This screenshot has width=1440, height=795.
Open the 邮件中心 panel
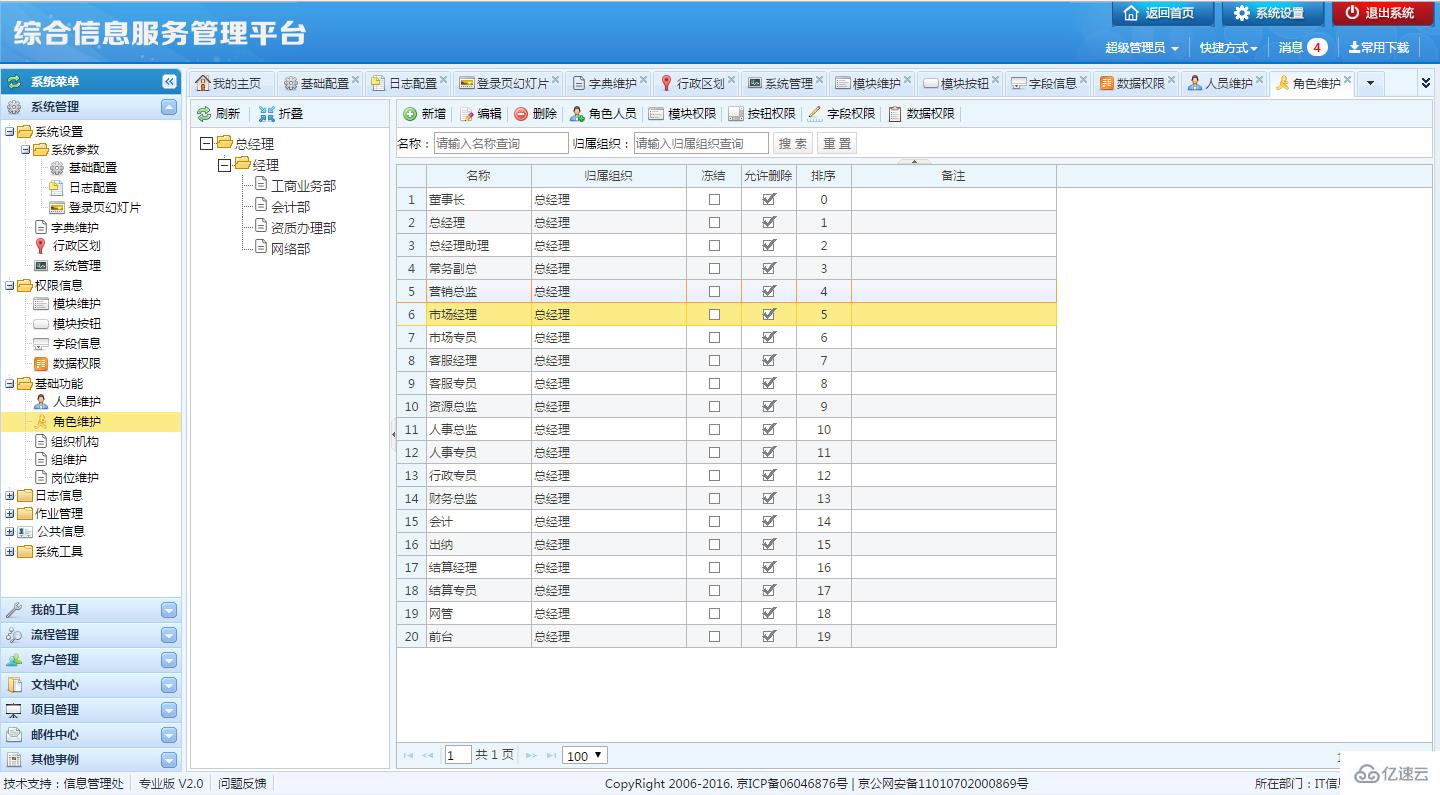pyautogui.click(x=91, y=735)
